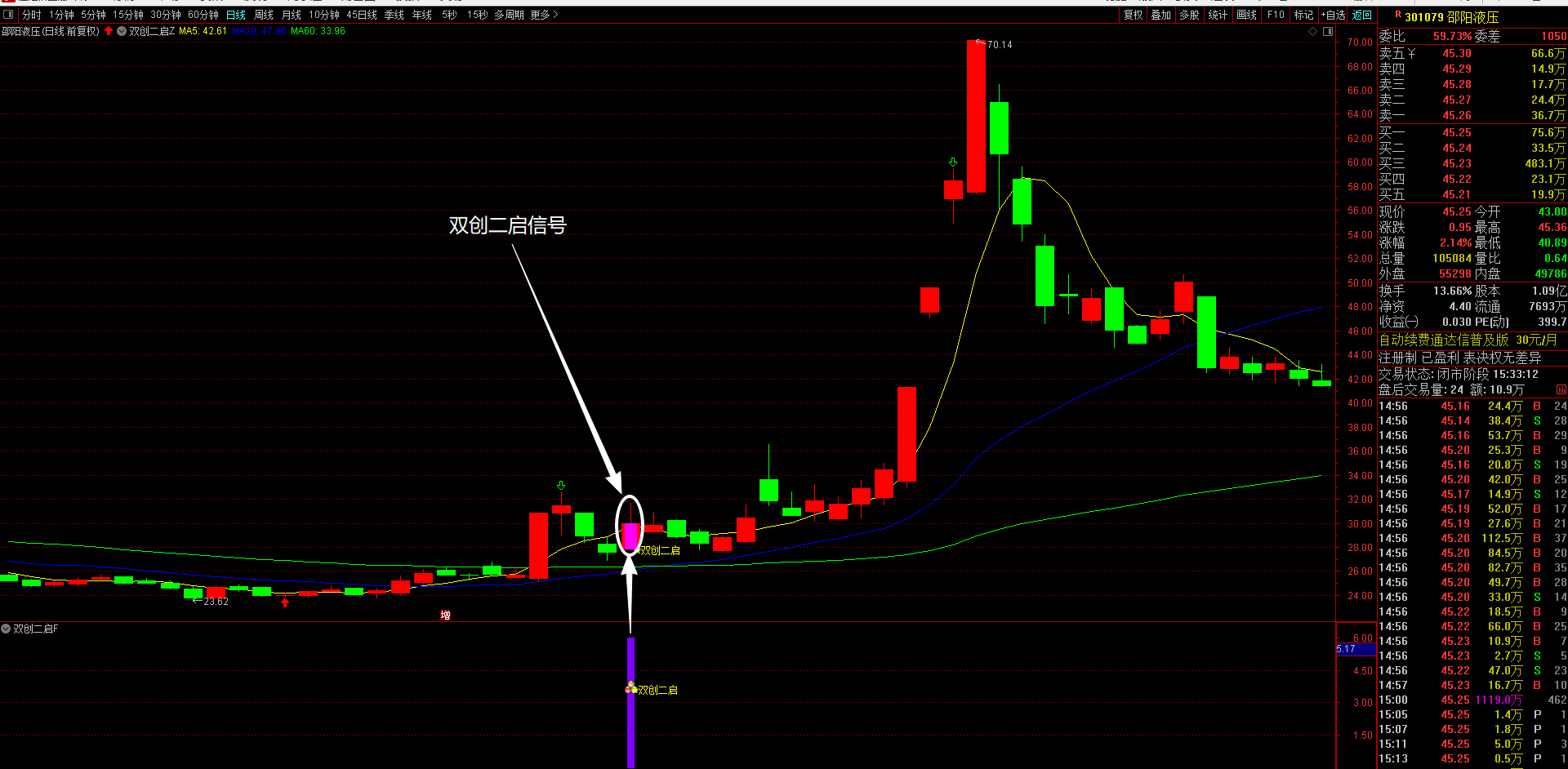Click the R badge before 301079
The width and height of the screenshot is (1568, 769).
1398,15
